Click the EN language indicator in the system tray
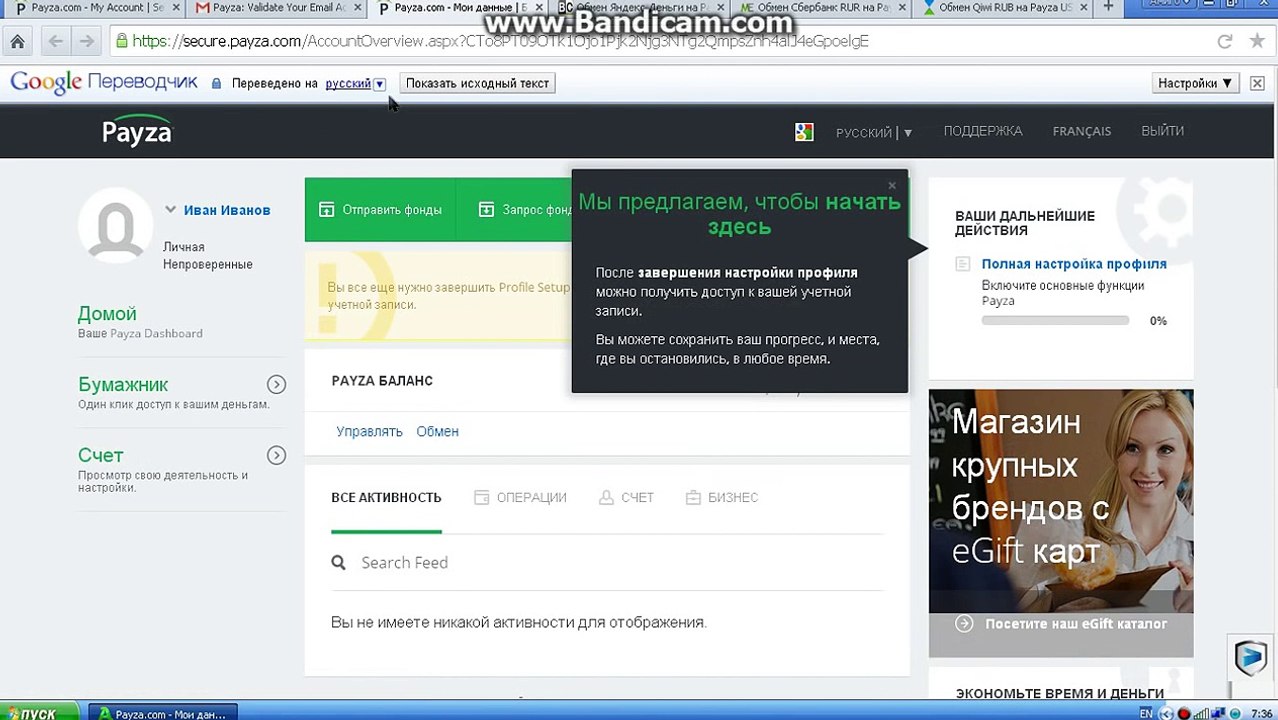Image resolution: width=1278 pixels, height=720 pixels. pos(1146,713)
